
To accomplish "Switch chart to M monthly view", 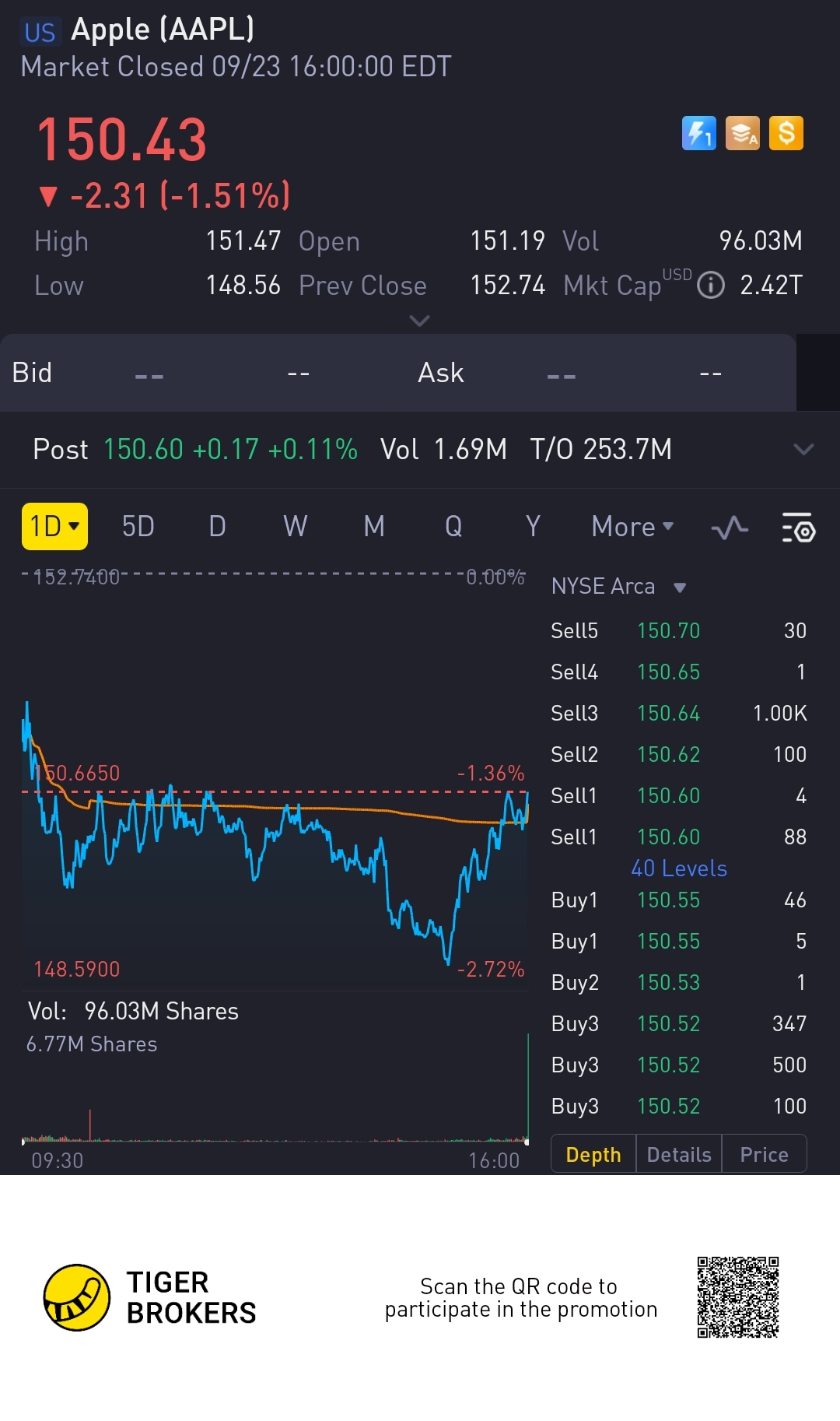I will pos(374,527).
